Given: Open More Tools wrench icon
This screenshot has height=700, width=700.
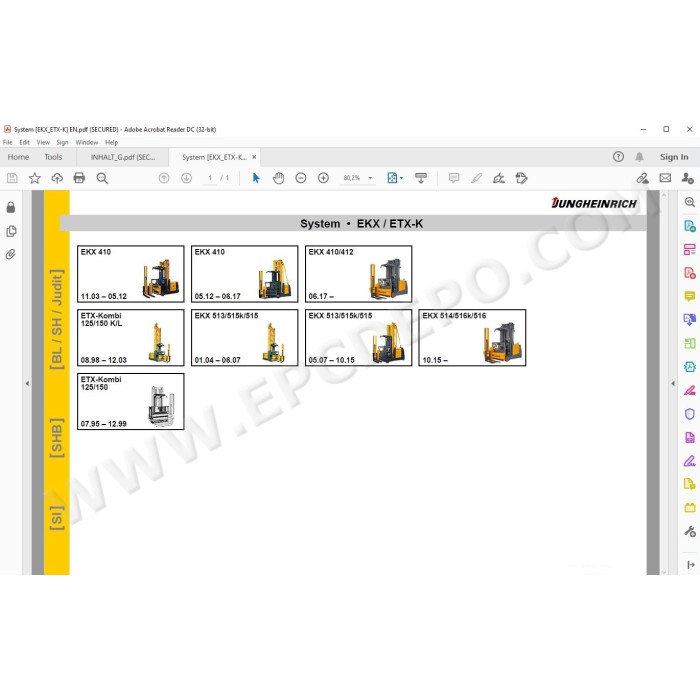Looking at the screenshot, I should pyautogui.click(x=689, y=531).
